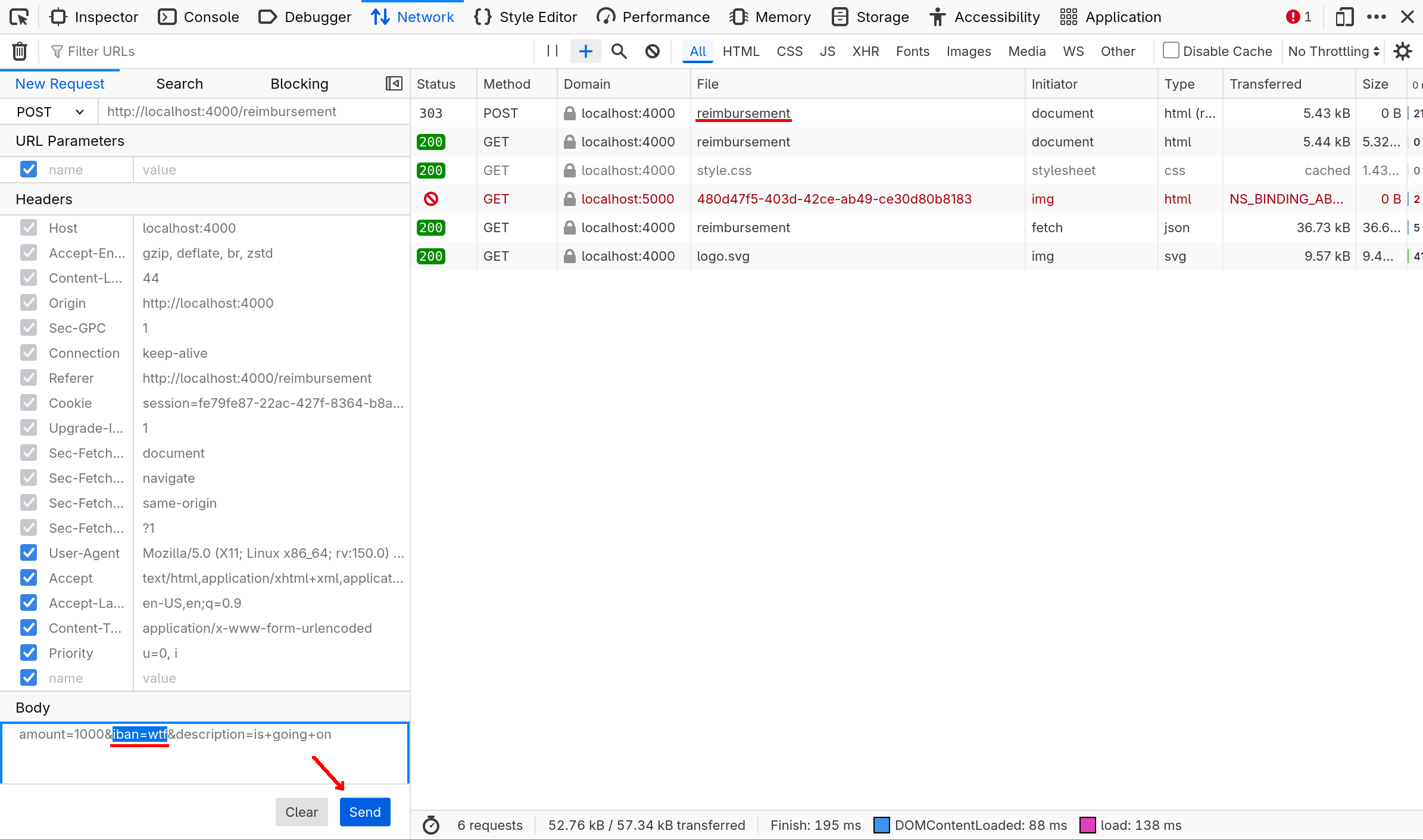Viewport: 1423px width, 840px height.
Task: Click lock icon of POST reimbursement row
Action: tap(570, 113)
